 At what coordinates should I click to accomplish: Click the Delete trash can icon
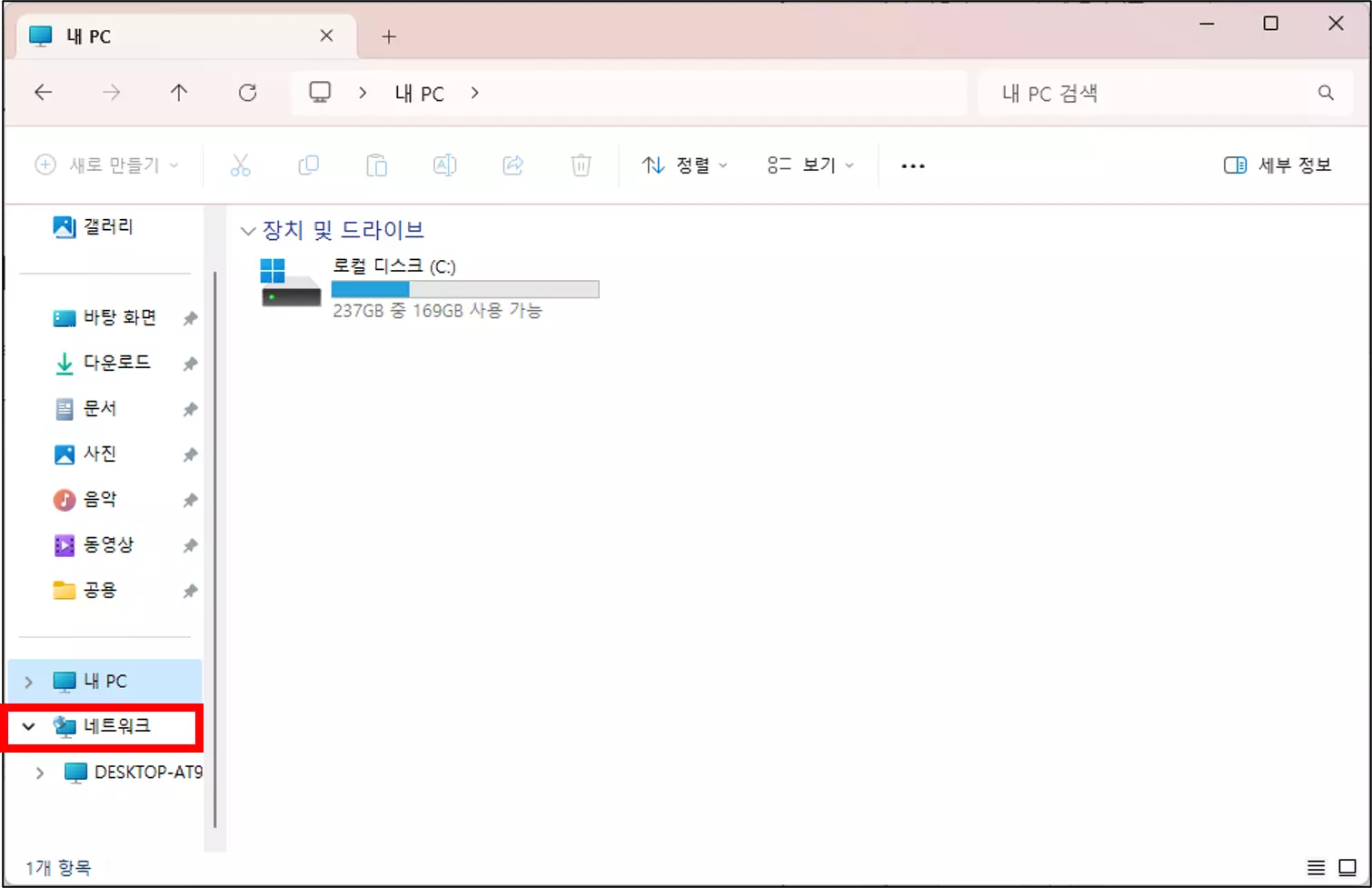coord(582,165)
